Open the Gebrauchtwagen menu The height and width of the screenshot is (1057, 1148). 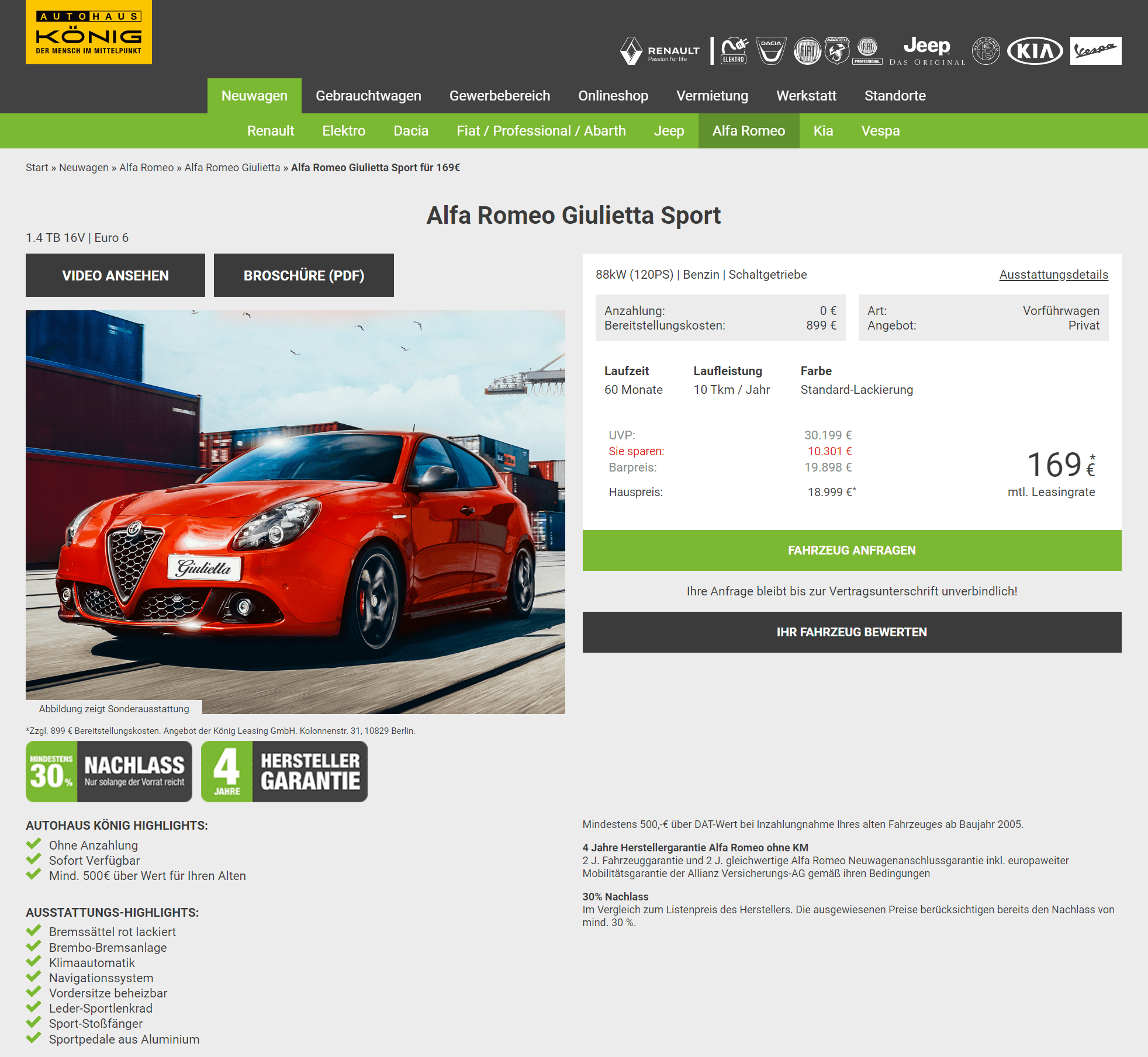click(x=368, y=96)
